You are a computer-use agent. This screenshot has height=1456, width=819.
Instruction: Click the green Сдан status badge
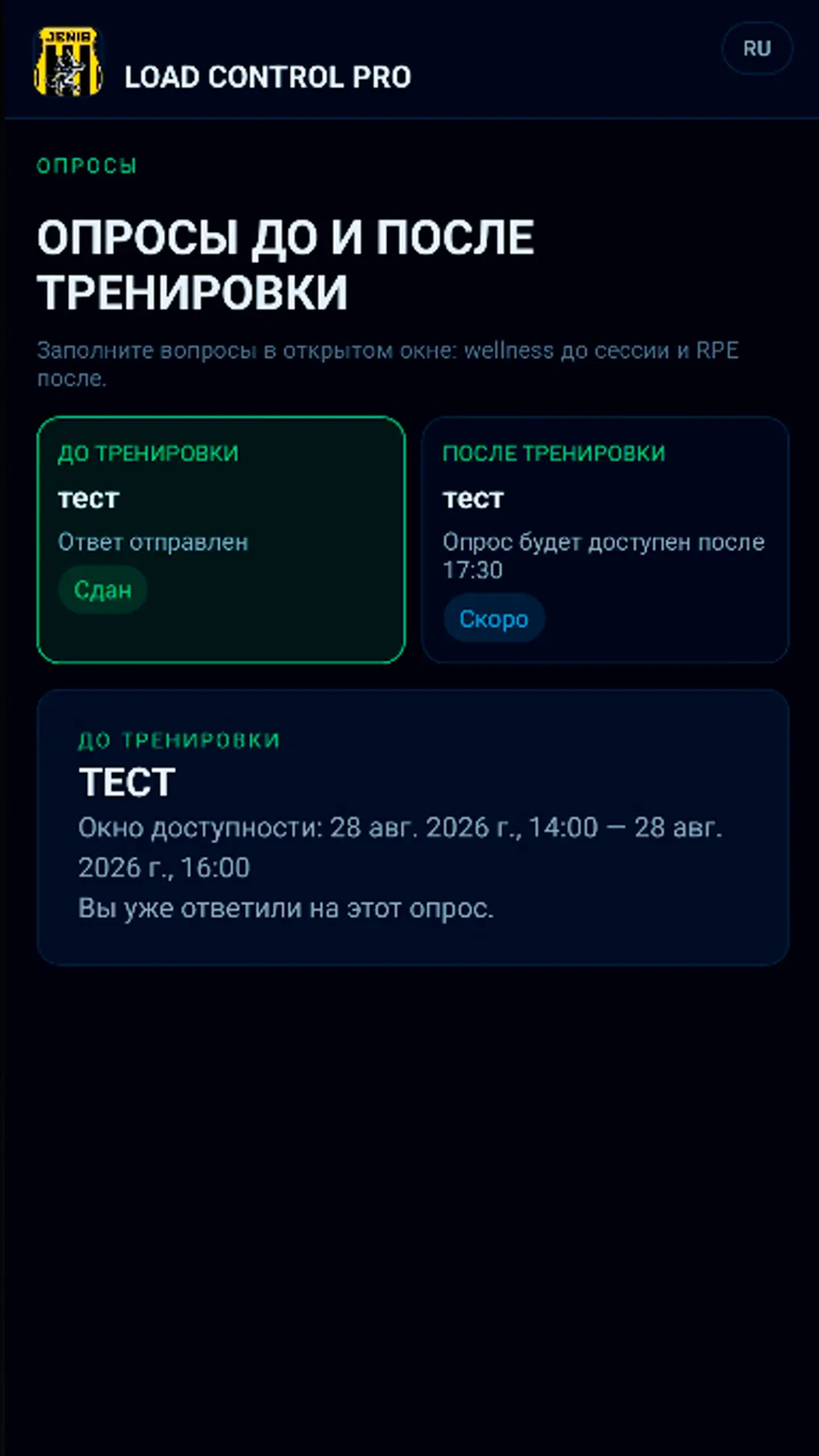coord(103,590)
